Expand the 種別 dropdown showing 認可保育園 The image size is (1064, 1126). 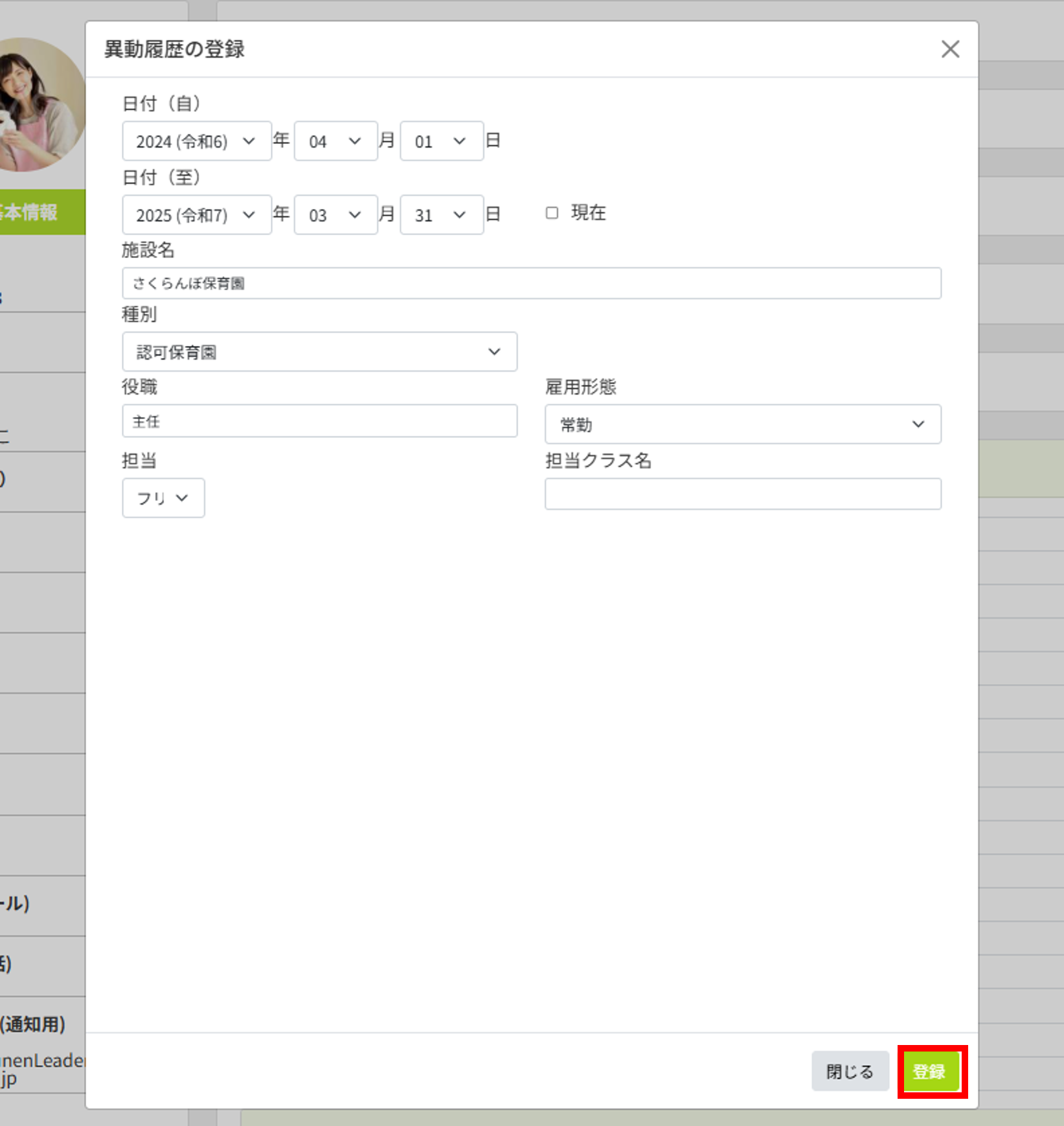[319, 352]
